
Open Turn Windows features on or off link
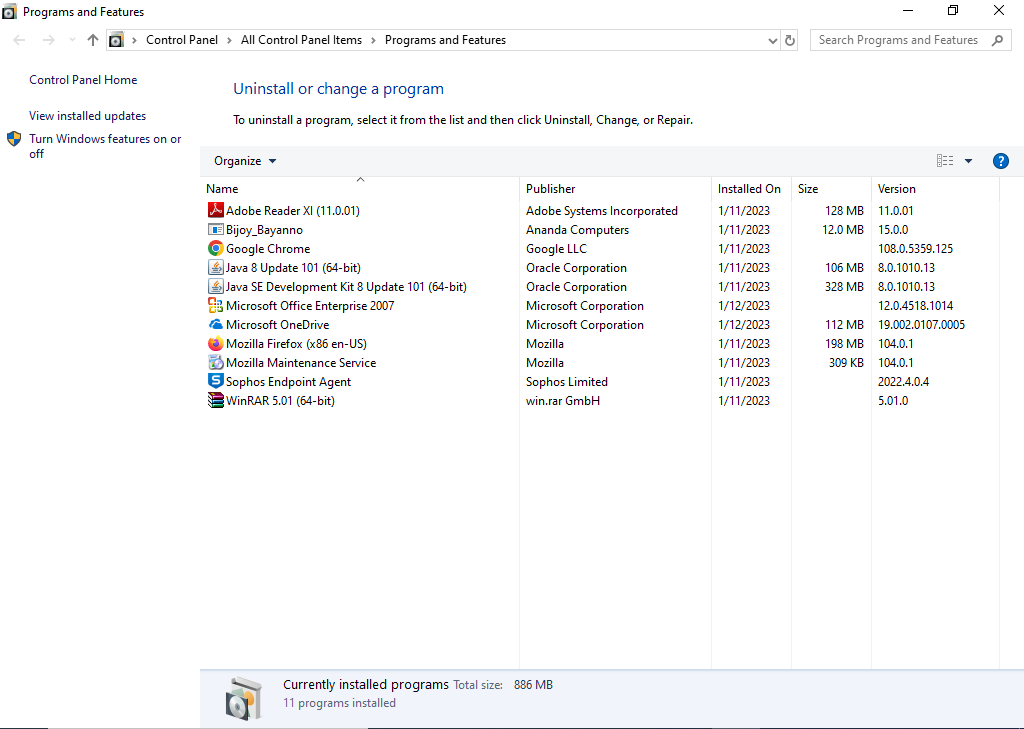coord(105,146)
